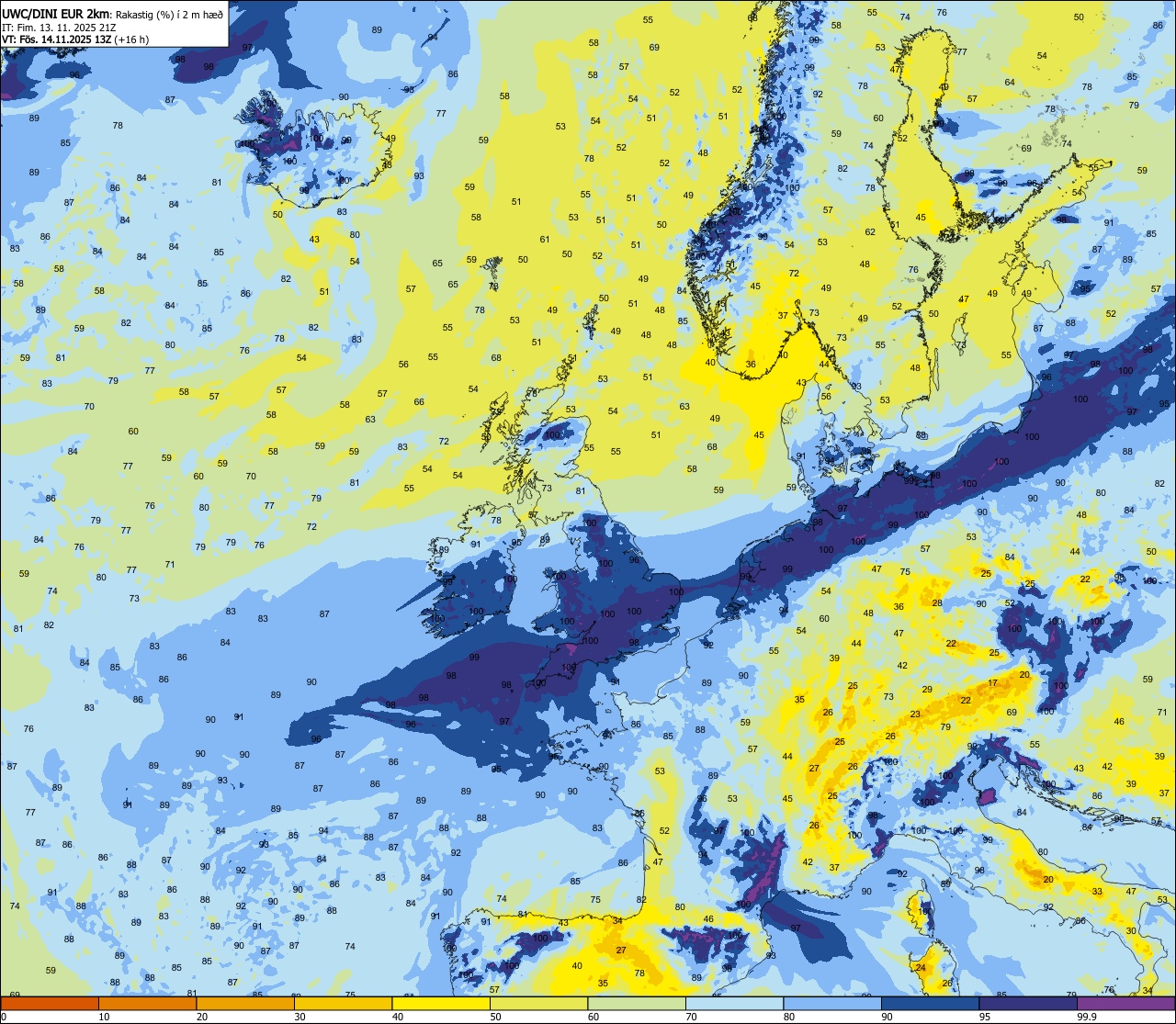Click the legend scale label '30'
1176x1024 pixels.
pyautogui.click(x=300, y=1017)
